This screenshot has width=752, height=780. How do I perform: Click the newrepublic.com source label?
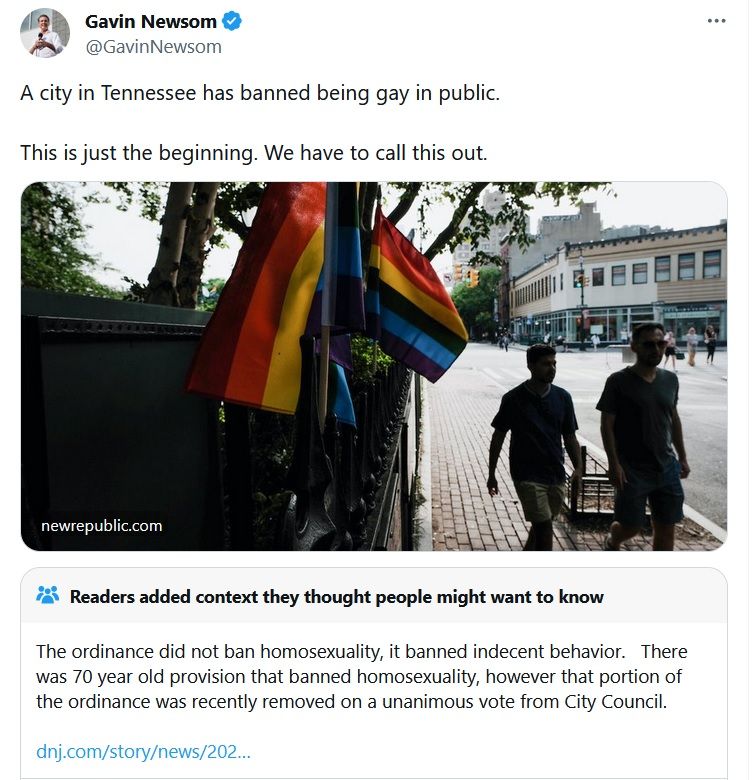tap(101, 526)
